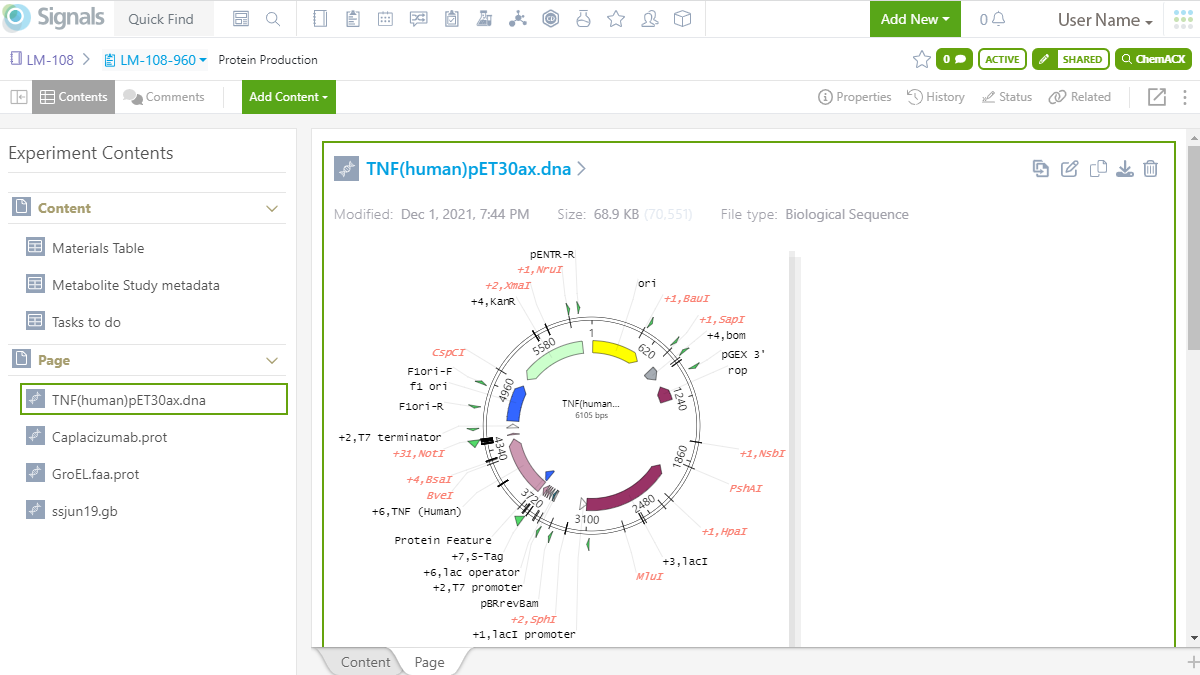Switch to the Comments tab
This screenshot has height=675, width=1200.
pos(164,97)
